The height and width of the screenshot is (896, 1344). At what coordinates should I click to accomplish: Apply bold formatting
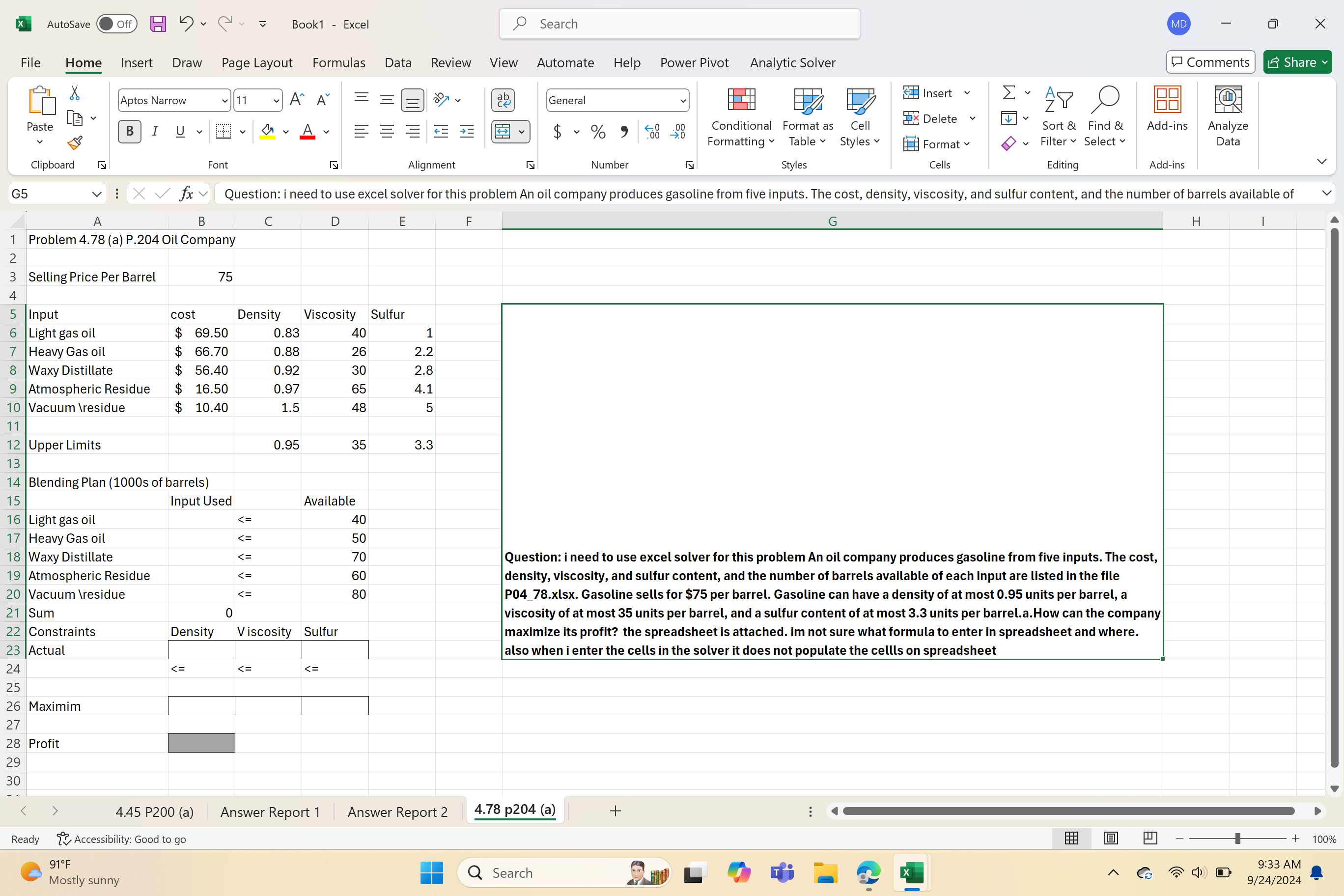coord(129,132)
